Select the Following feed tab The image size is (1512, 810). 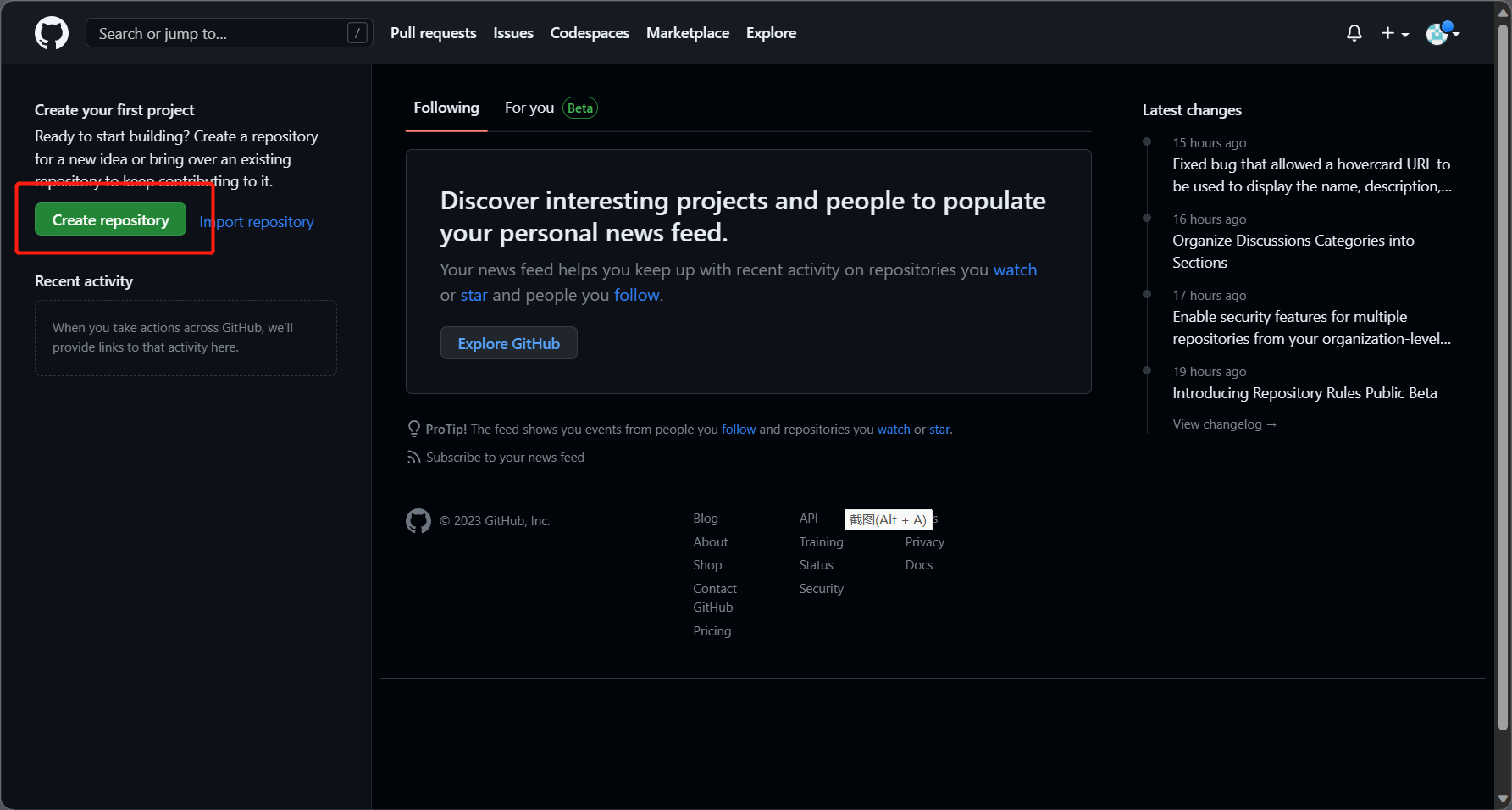click(446, 108)
